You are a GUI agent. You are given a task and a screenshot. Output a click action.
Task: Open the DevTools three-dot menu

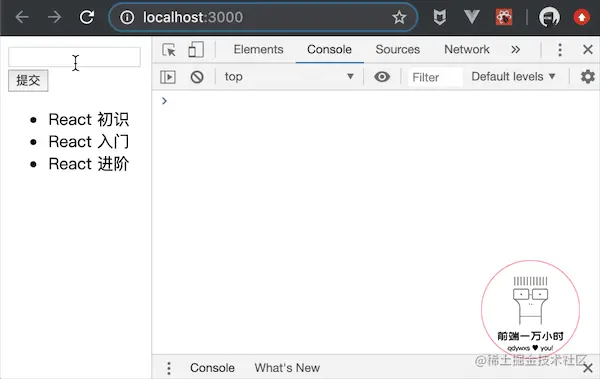[560, 50]
